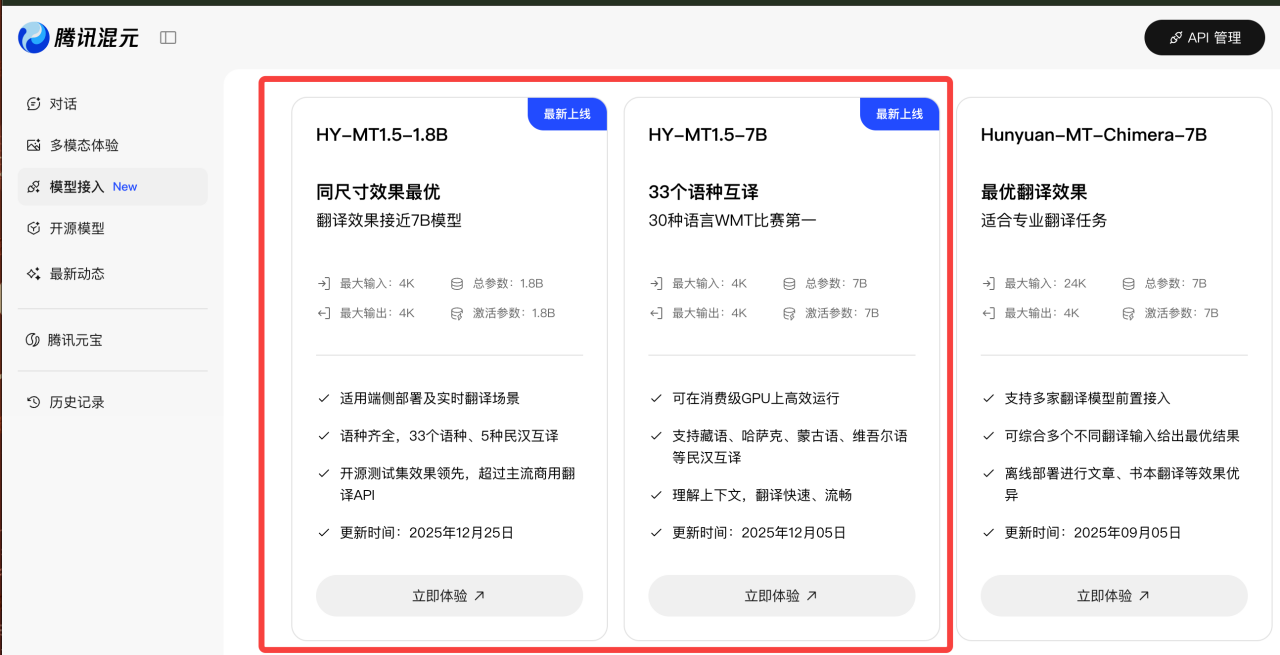Click 激活参数 icon on Chimera-7B card

pyautogui.click(x=1128, y=313)
